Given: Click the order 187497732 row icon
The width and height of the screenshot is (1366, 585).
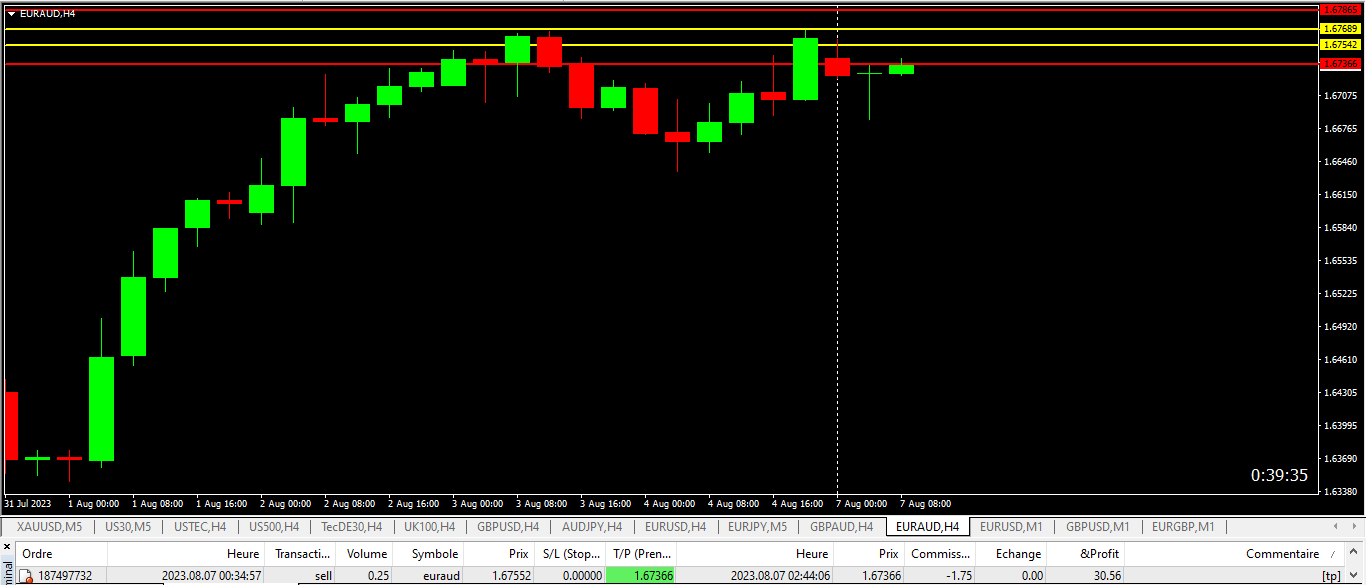Looking at the screenshot, I should coord(26,576).
